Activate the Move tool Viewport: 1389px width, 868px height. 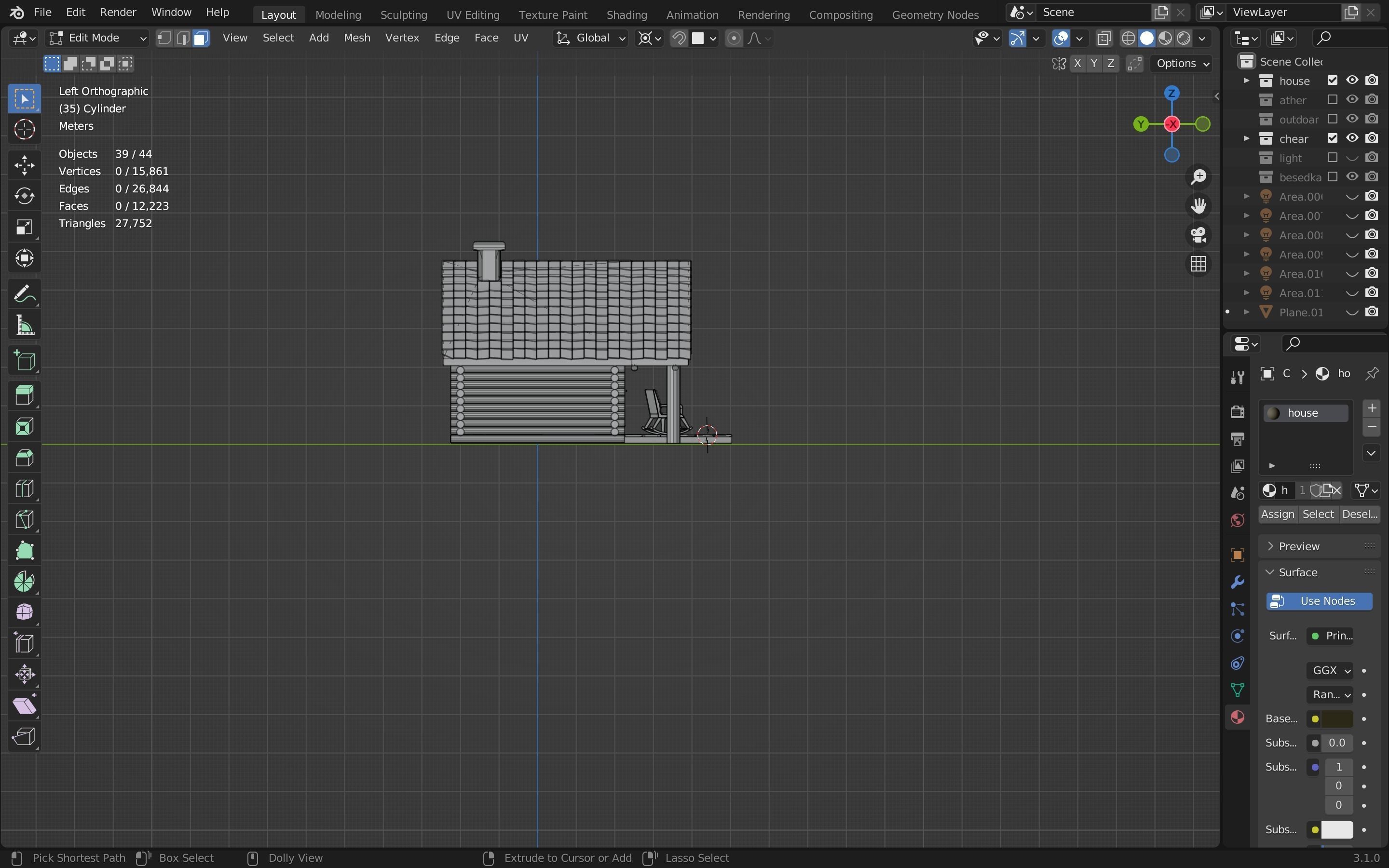(x=24, y=165)
